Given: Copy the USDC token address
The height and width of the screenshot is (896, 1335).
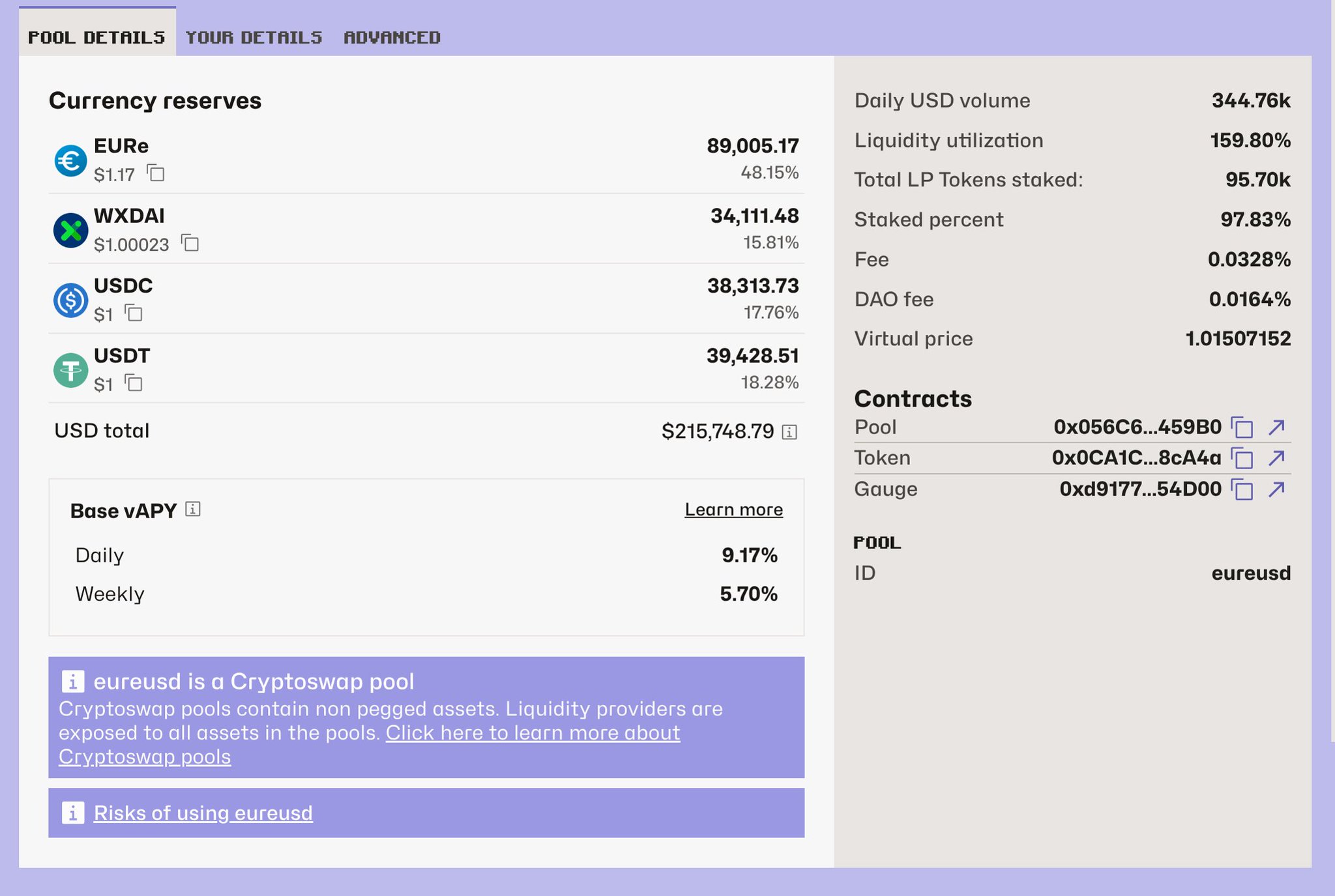Looking at the screenshot, I should point(134,313).
